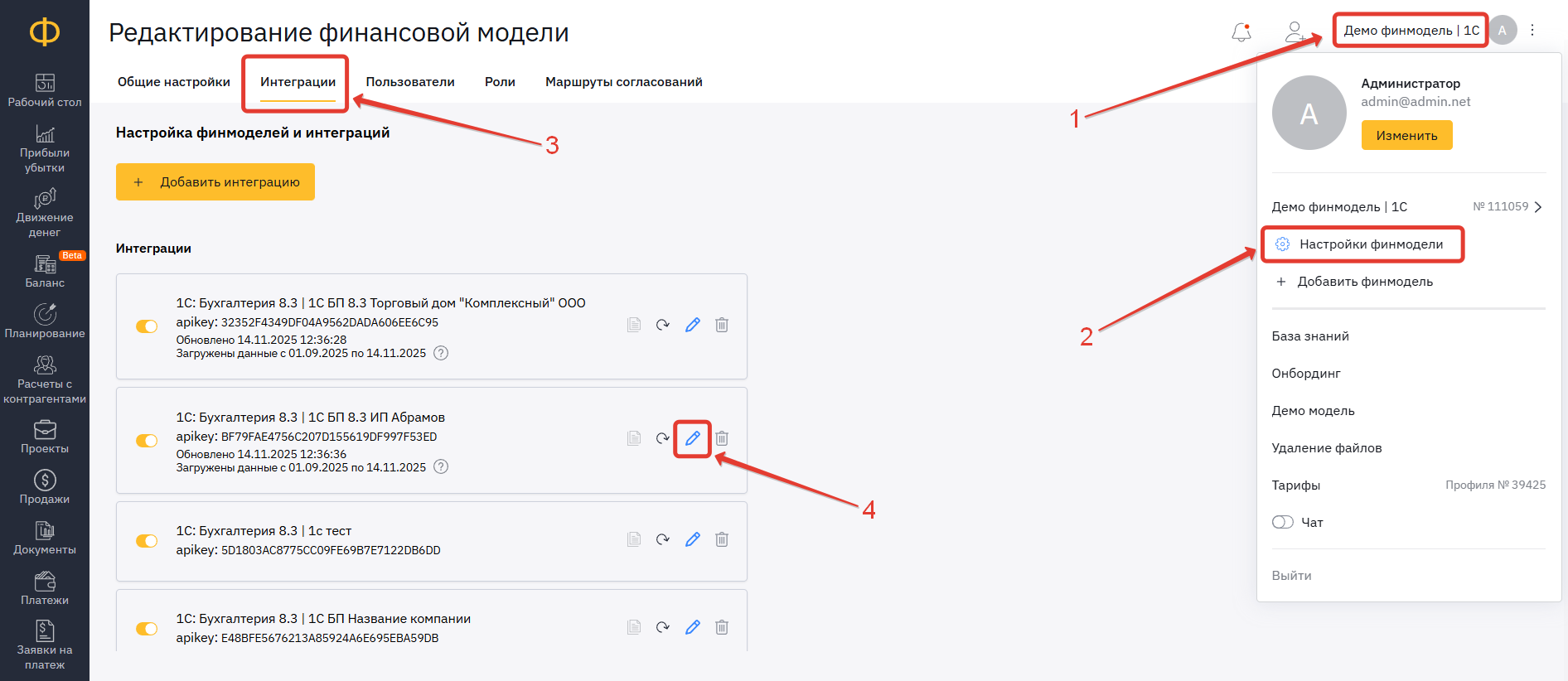Select the Интеграции tab
This screenshot has height=681, width=1568.
[298, 82]
